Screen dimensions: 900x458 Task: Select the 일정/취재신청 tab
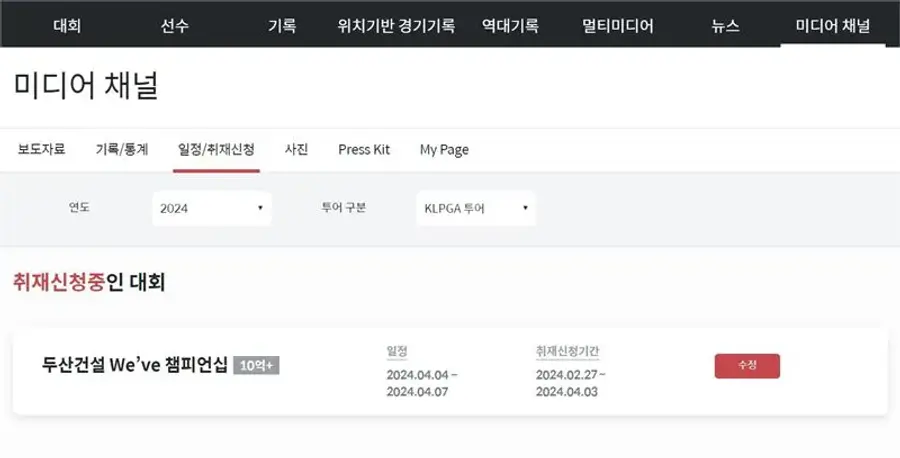[x=216, y=149]
